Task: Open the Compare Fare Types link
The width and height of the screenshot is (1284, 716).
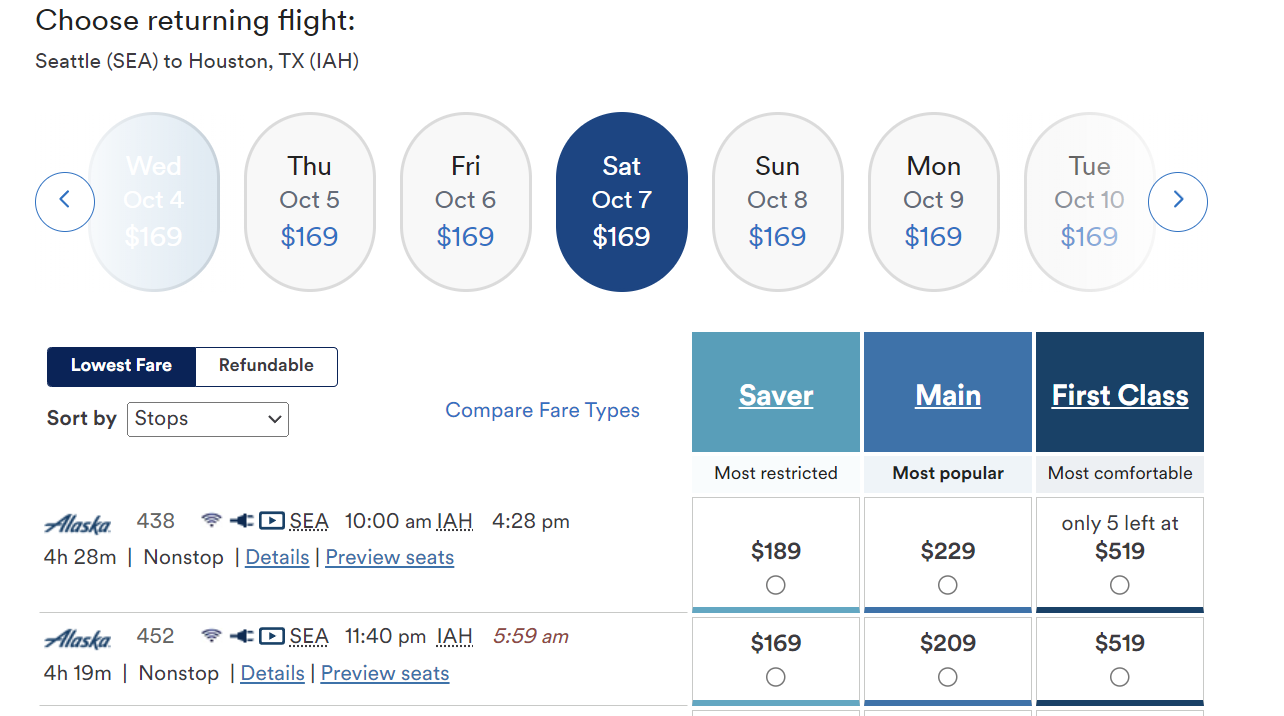Action: click(542, 410)
